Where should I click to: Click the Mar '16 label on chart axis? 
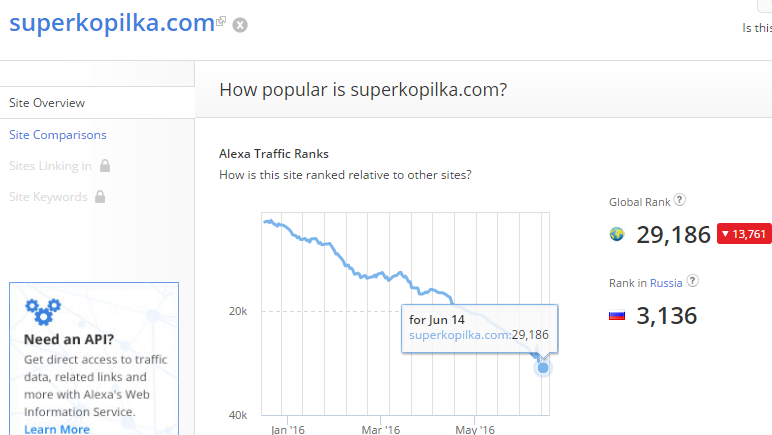coord(381,430)
